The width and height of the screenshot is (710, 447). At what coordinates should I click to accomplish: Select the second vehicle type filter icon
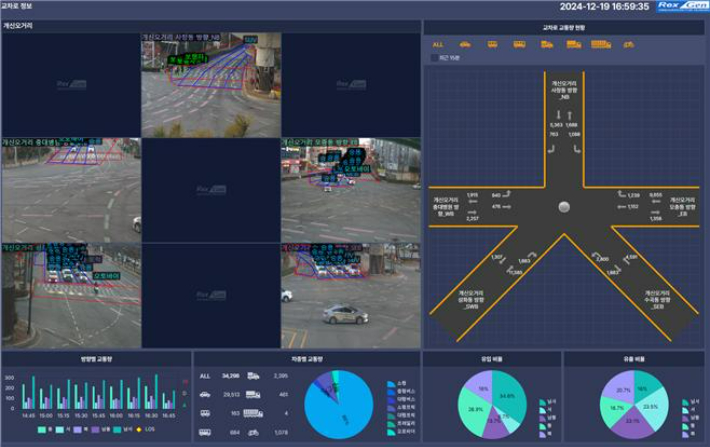click(x=492, y=44)
